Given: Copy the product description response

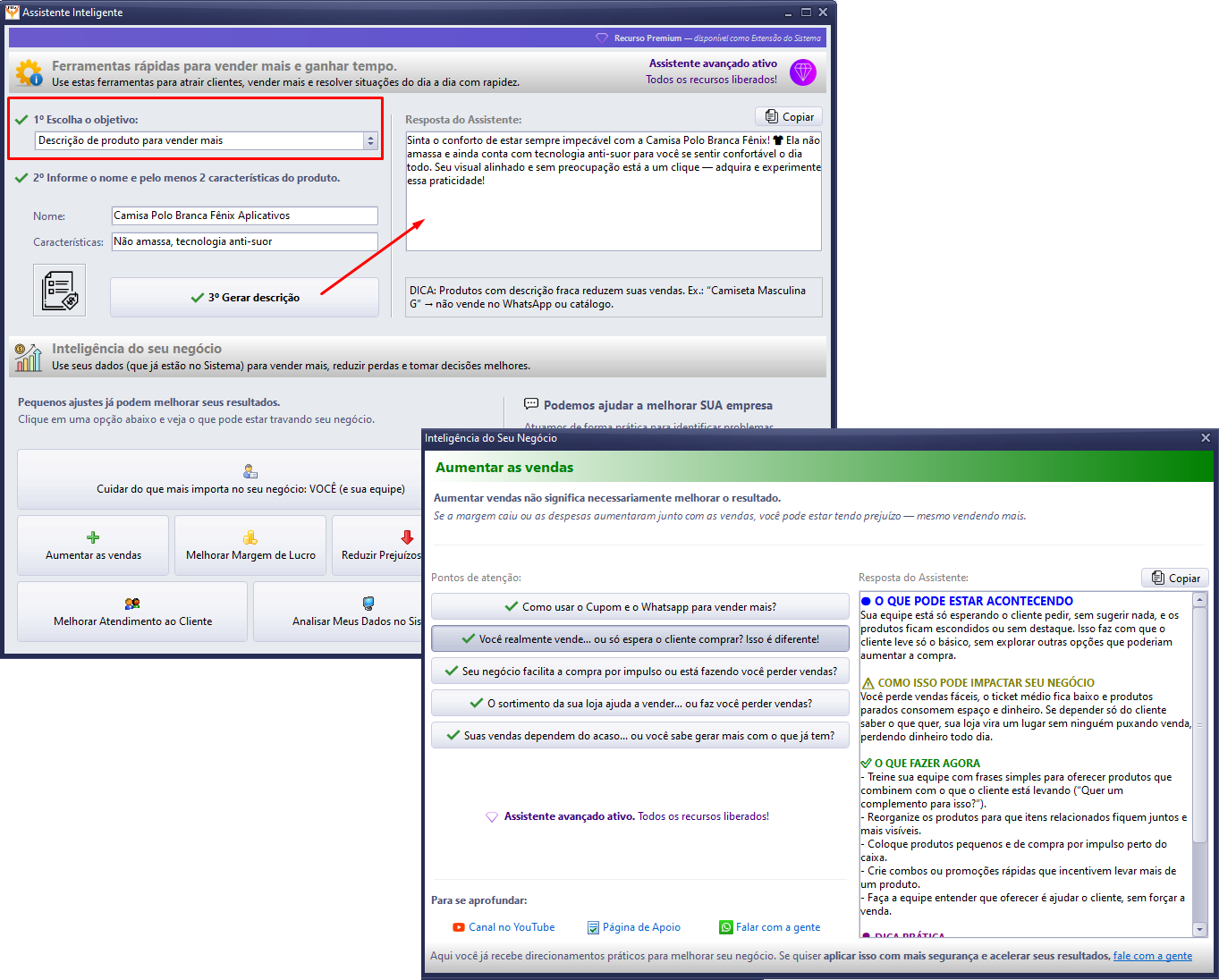Looking at the screenshot, I should click(788, 117).
